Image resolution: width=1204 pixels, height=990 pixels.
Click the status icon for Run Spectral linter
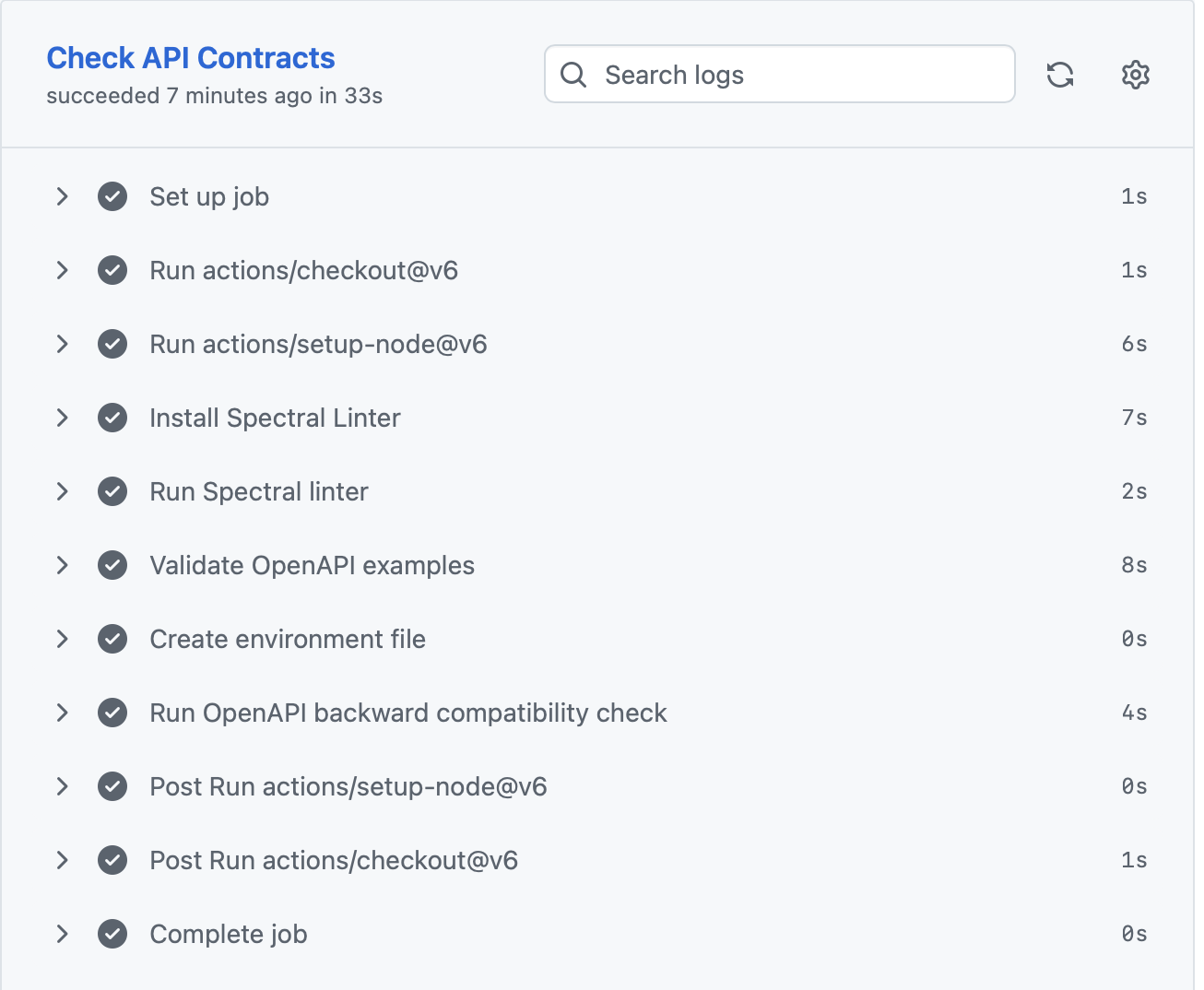[112, 491]
